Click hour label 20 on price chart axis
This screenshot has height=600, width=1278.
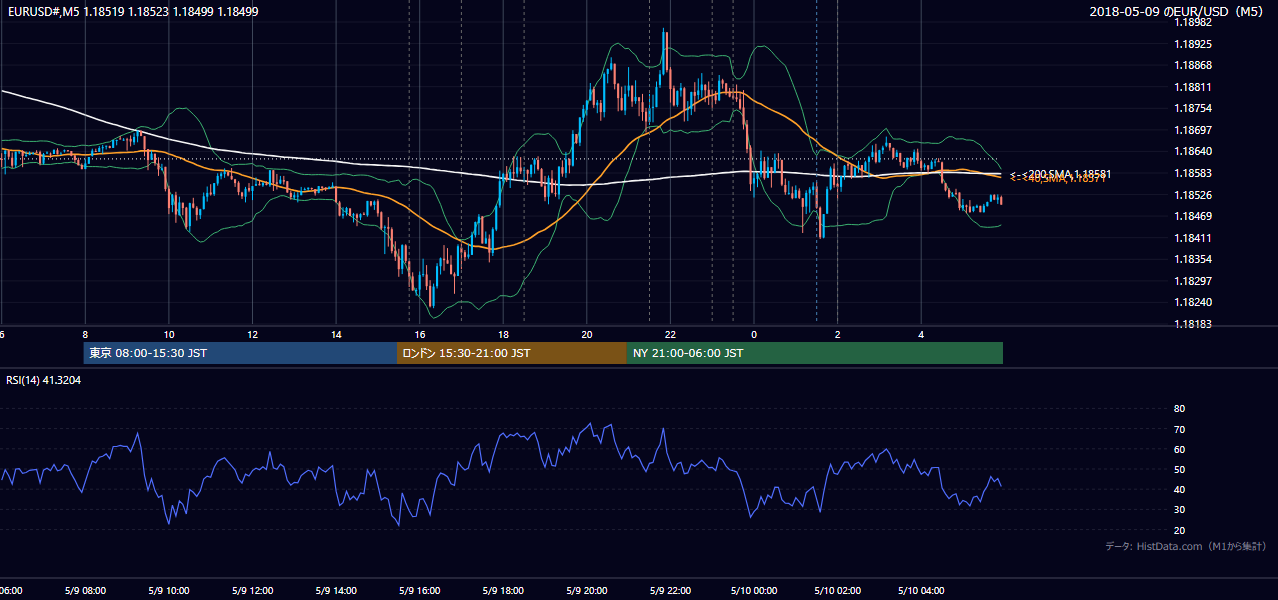587,334
